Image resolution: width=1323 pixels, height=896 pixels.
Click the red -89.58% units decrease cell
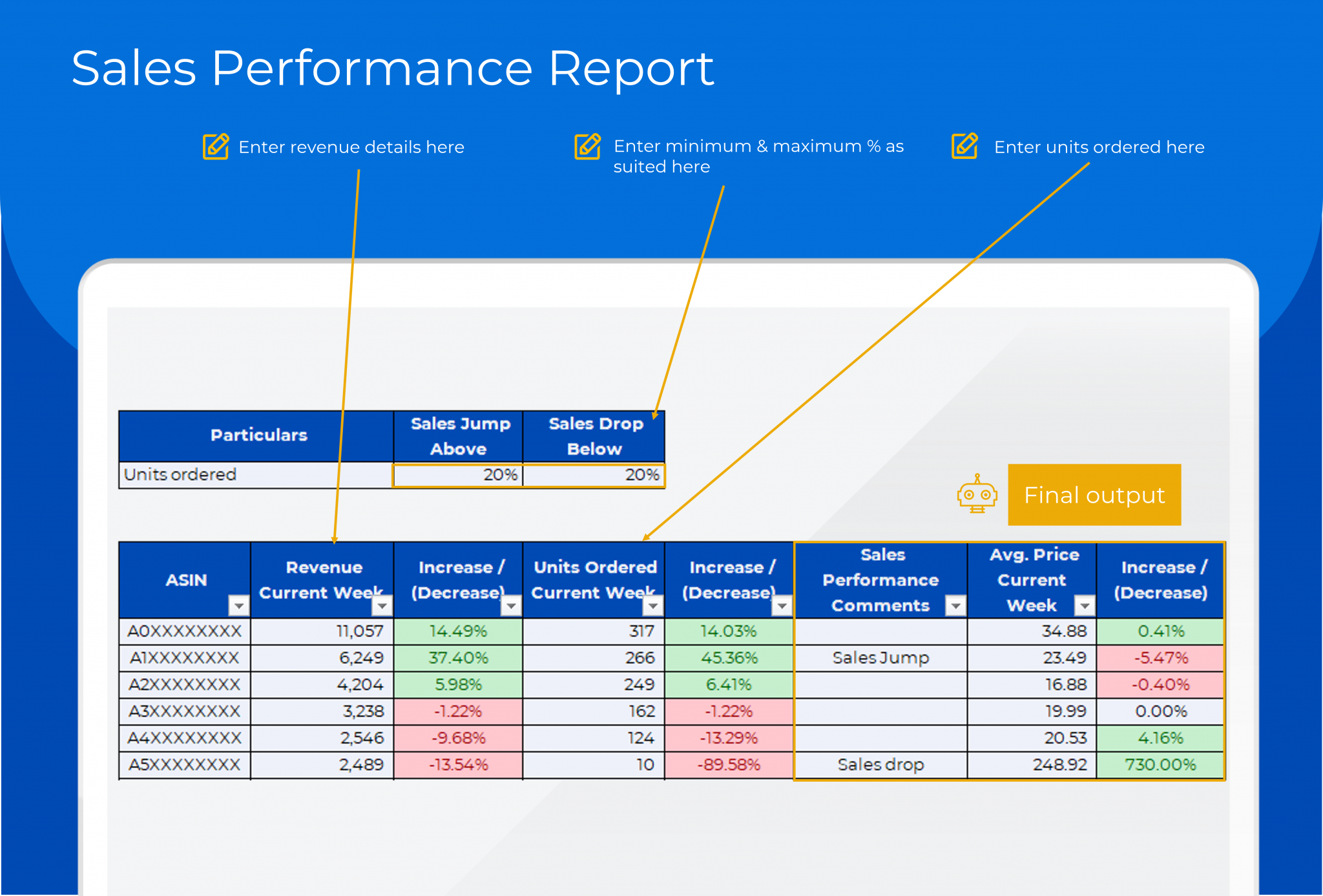point(729,765)
